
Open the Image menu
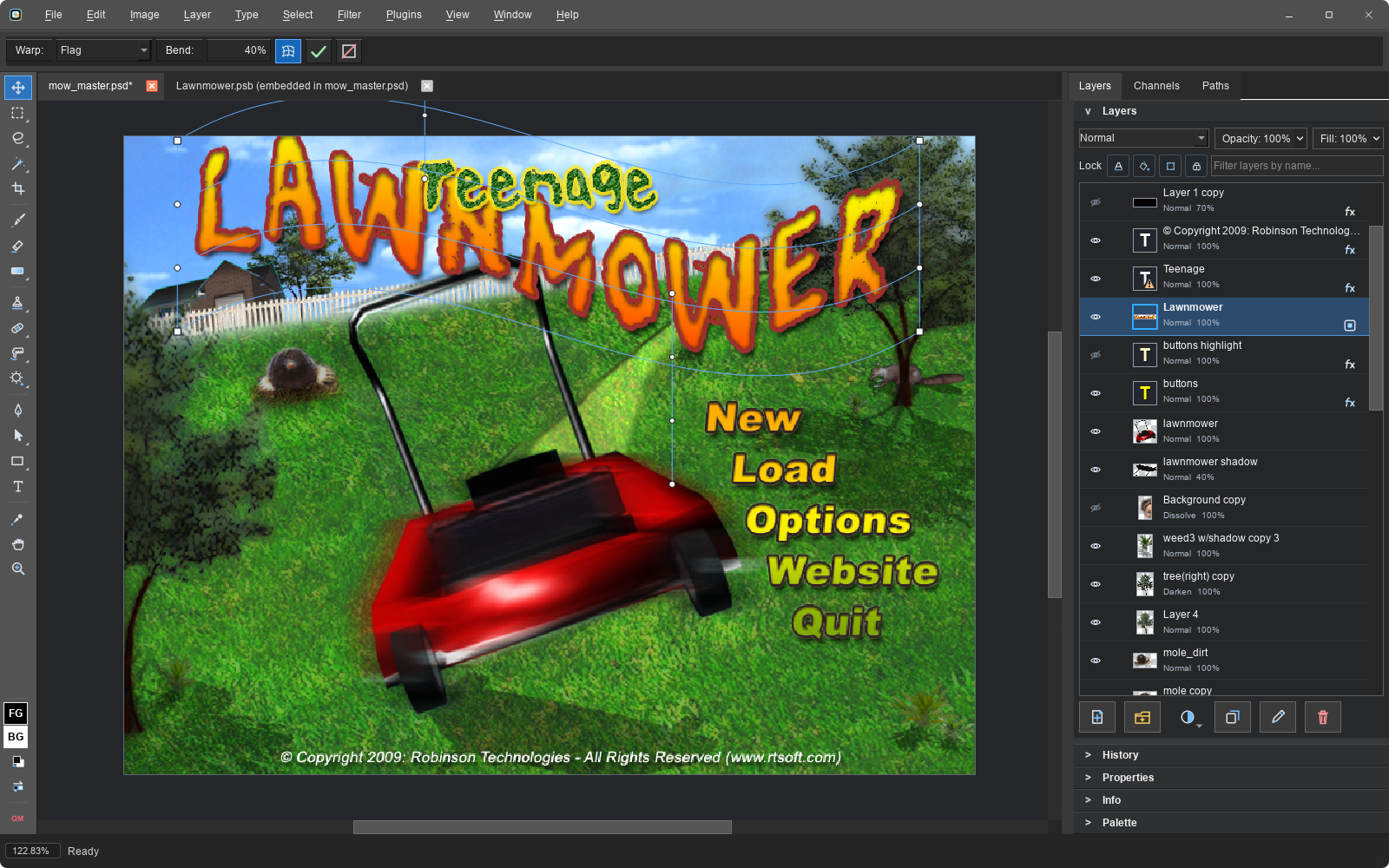(144, 15)
